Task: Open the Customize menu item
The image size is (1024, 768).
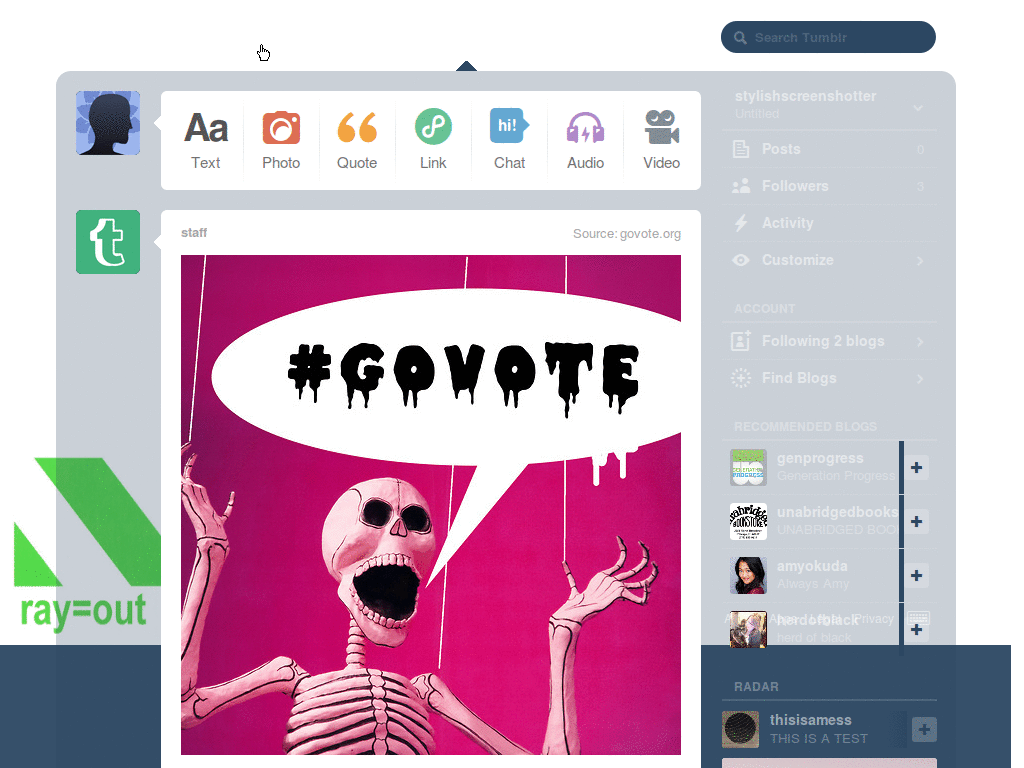Action: [829, 260]
